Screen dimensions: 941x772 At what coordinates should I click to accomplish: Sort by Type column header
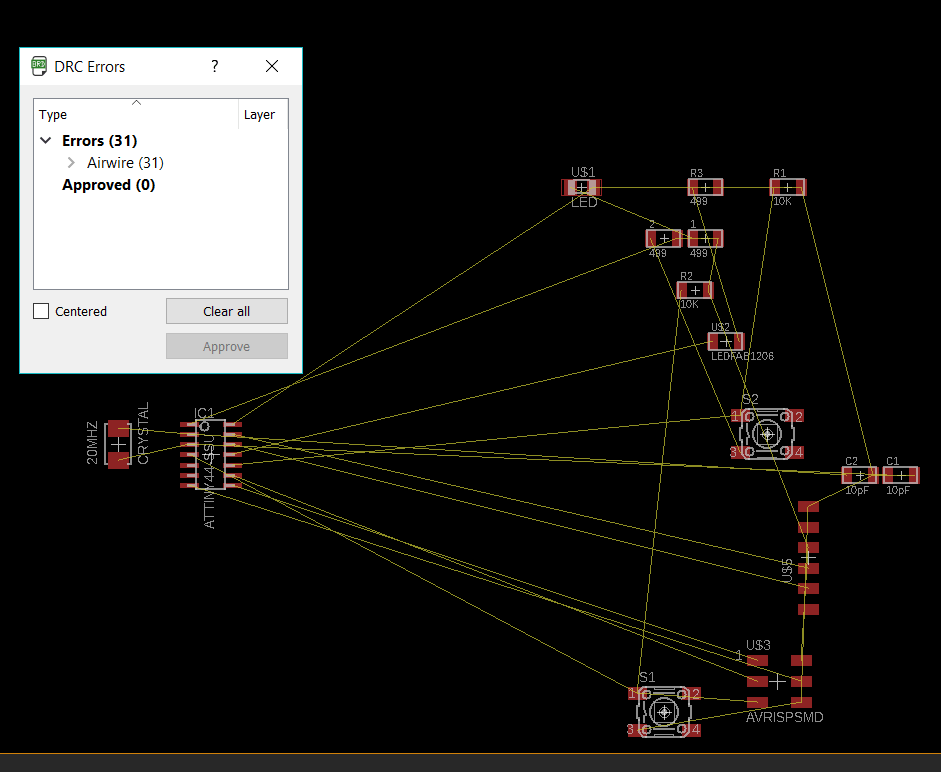(136, 114)
